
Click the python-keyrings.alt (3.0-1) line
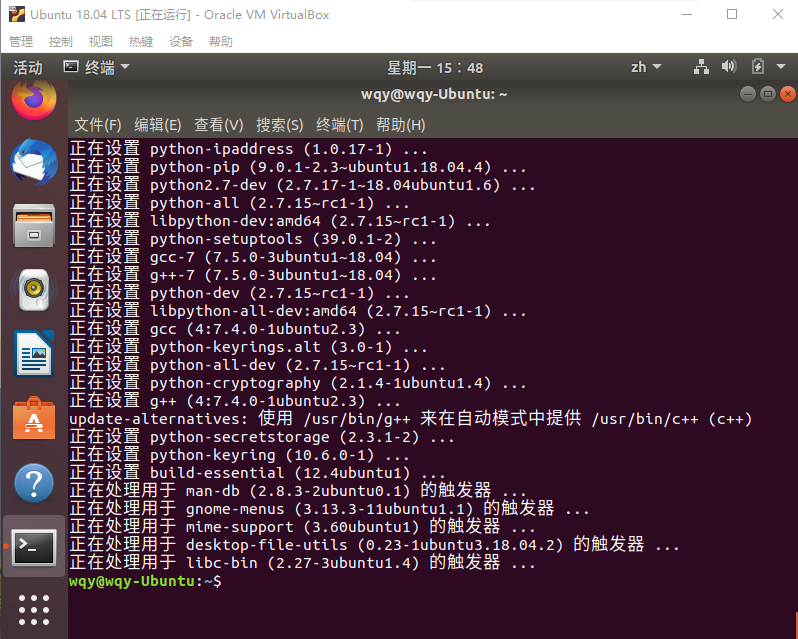(248, 347)
